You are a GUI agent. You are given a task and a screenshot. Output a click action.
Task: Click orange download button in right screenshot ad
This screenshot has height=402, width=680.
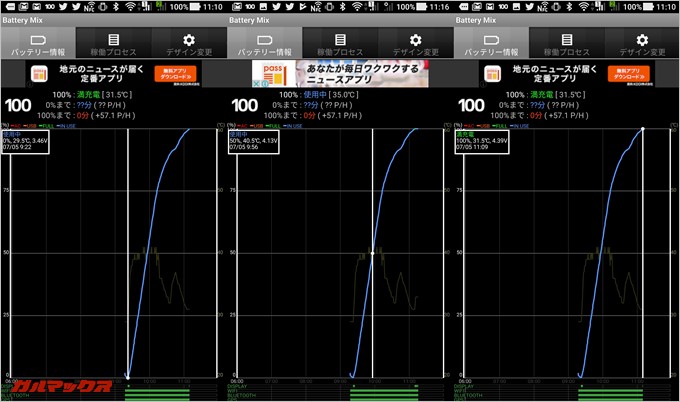point(630,74)
